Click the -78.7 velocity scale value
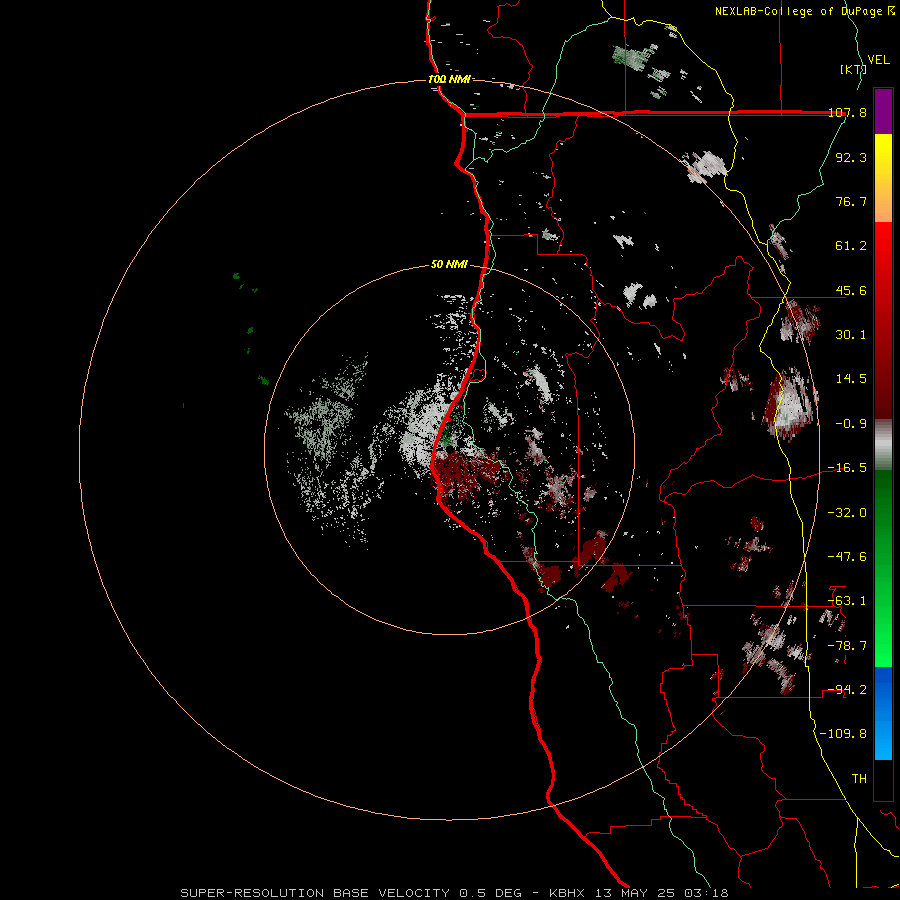This screenshot has height=900, width=900. pos(847,646)
